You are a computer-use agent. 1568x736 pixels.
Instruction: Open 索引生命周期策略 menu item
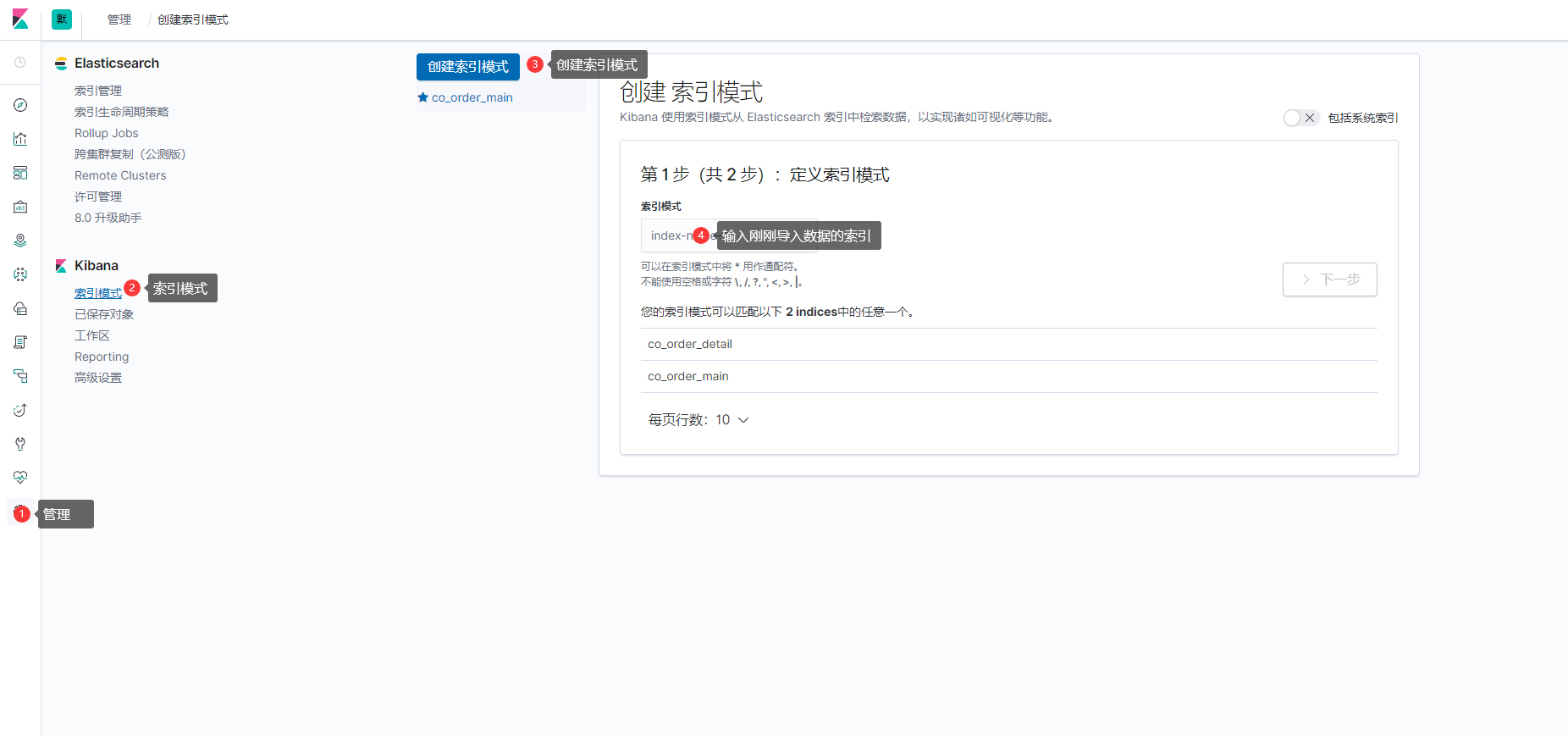pyautogui.click(x=122, y=112)
